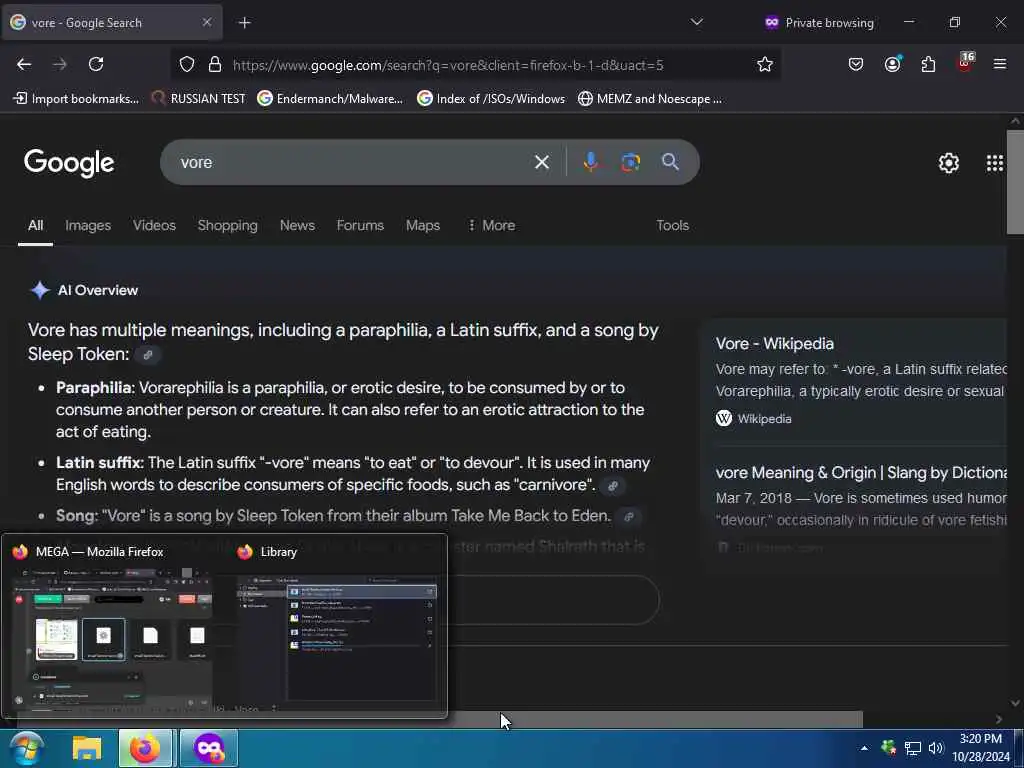Click the extension icon with badge 16

point(965,63)
